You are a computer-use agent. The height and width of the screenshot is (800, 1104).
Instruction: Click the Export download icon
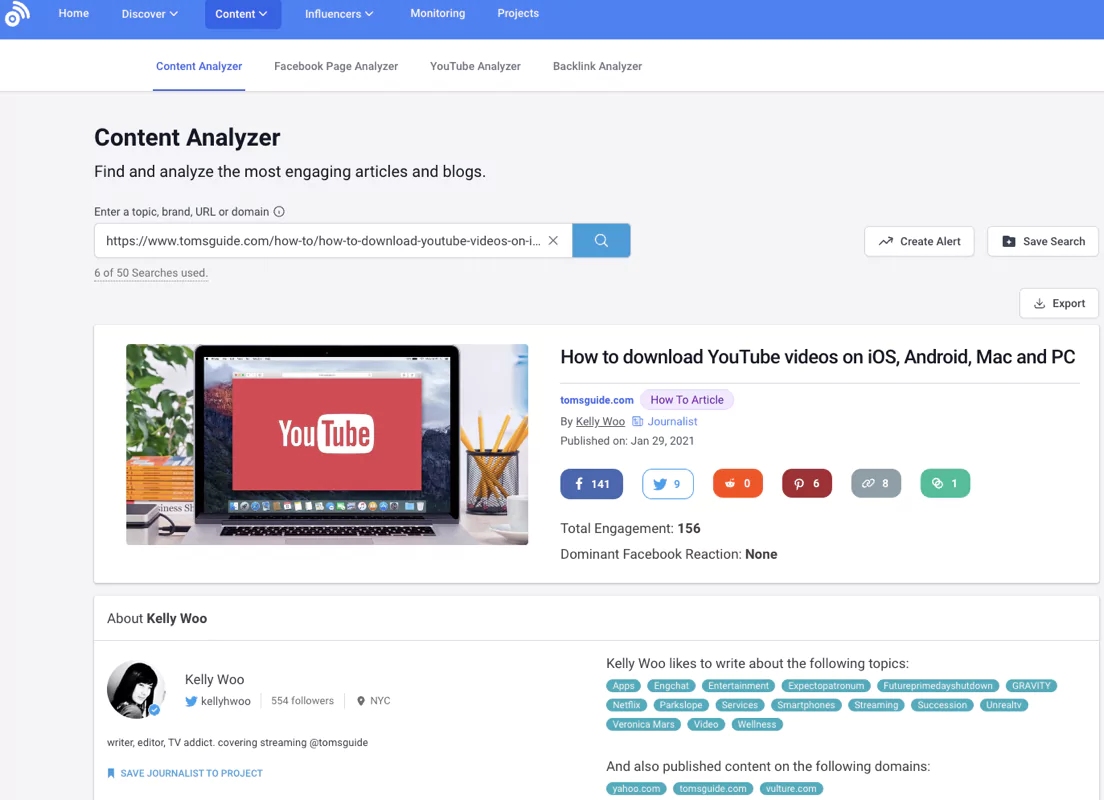(x=1040, y=303)
